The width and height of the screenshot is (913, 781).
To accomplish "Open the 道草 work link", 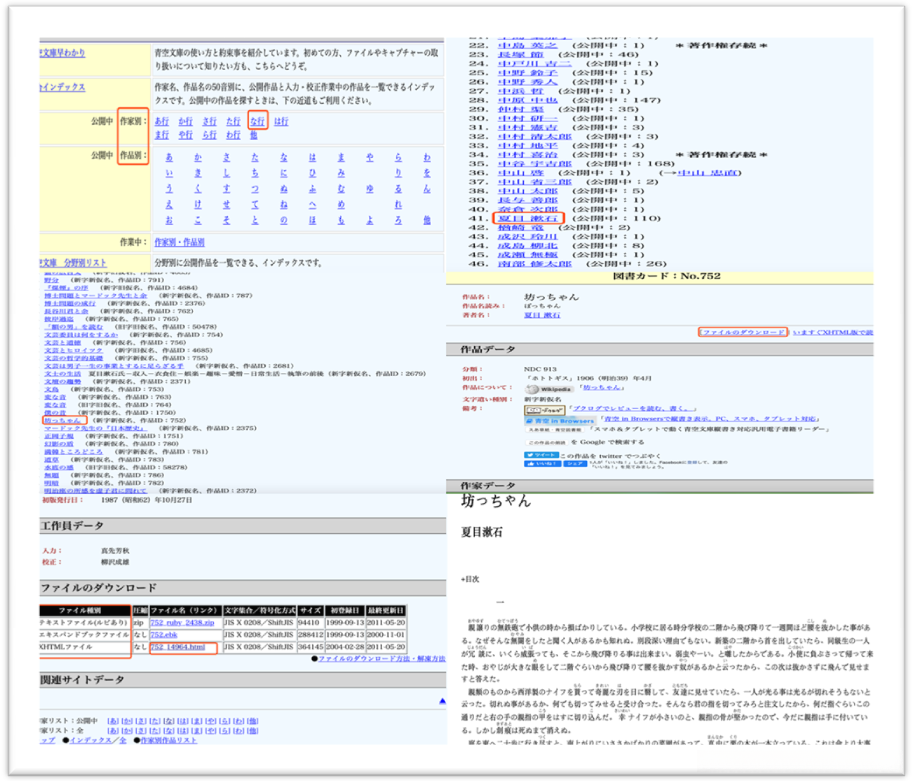I will click(x=52, y=460).
